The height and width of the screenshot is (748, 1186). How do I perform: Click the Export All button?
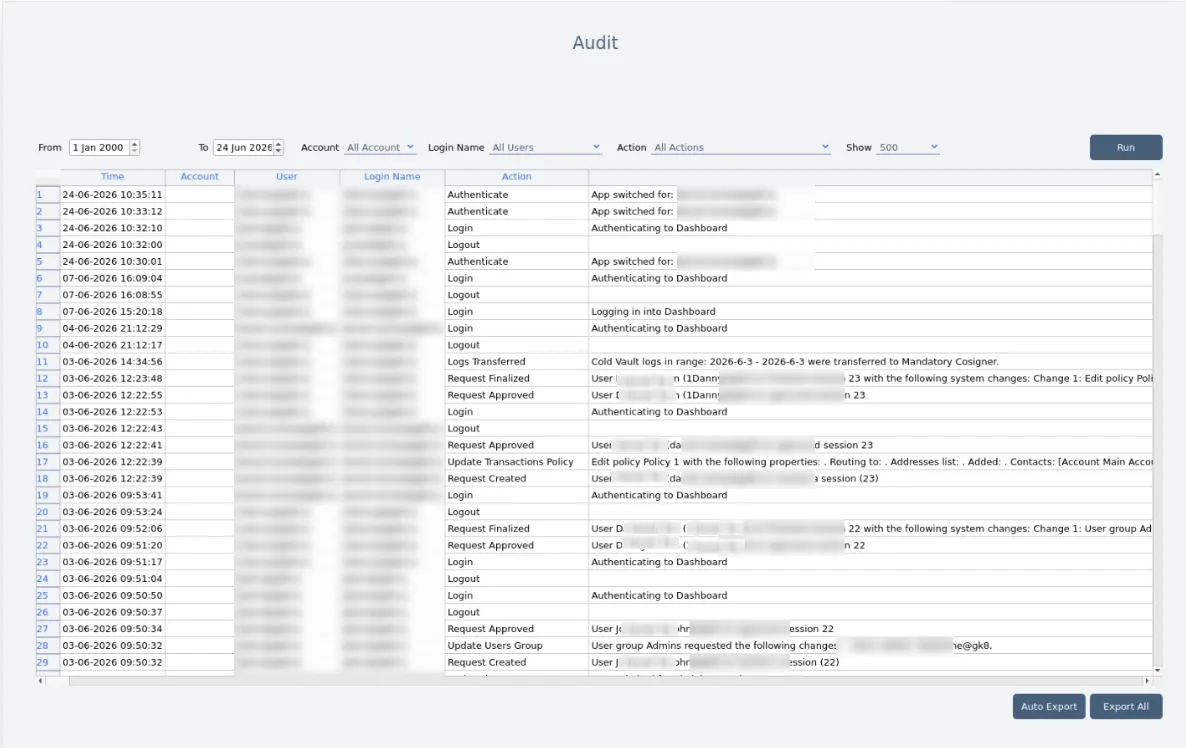point(1125,706)
